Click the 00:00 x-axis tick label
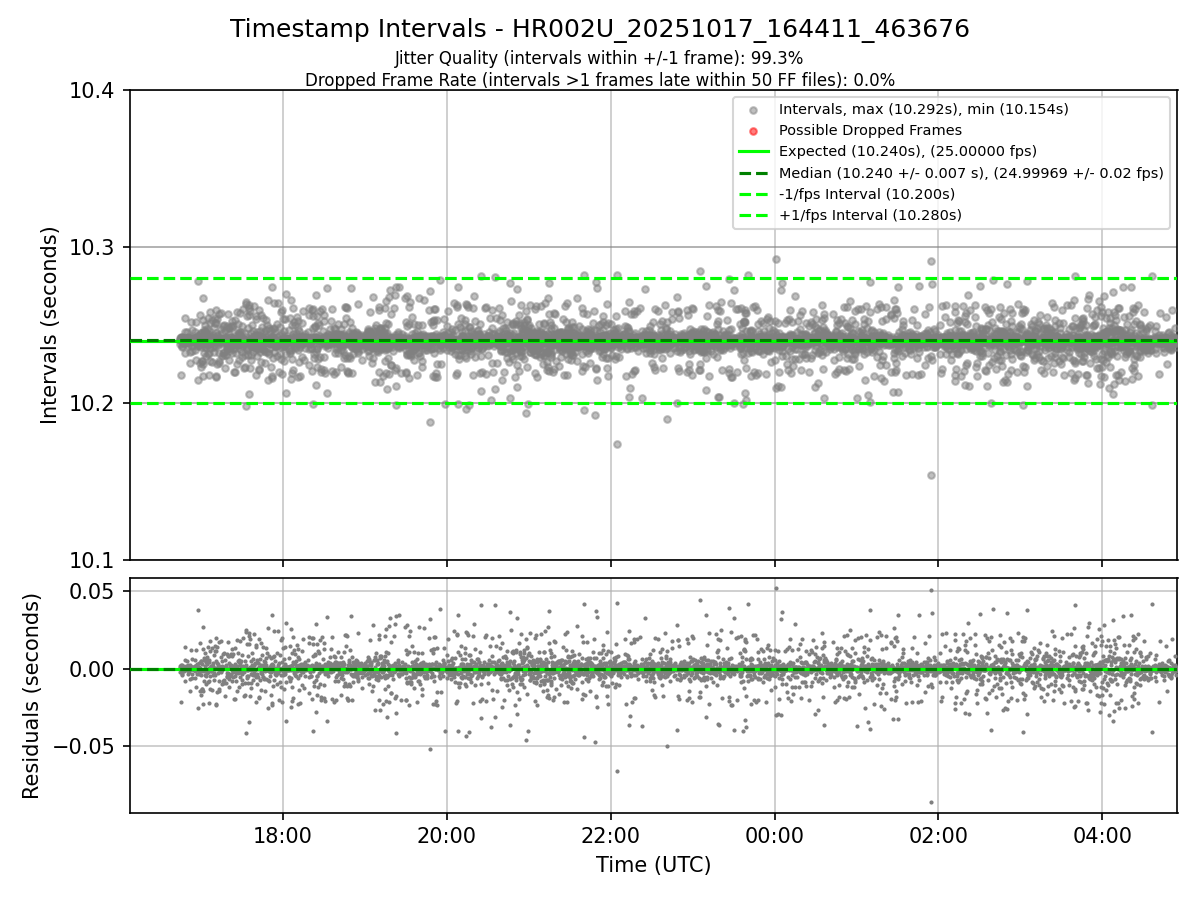Screen dimensions: 1200x900 pyautogui.click(x=774, y=834)
